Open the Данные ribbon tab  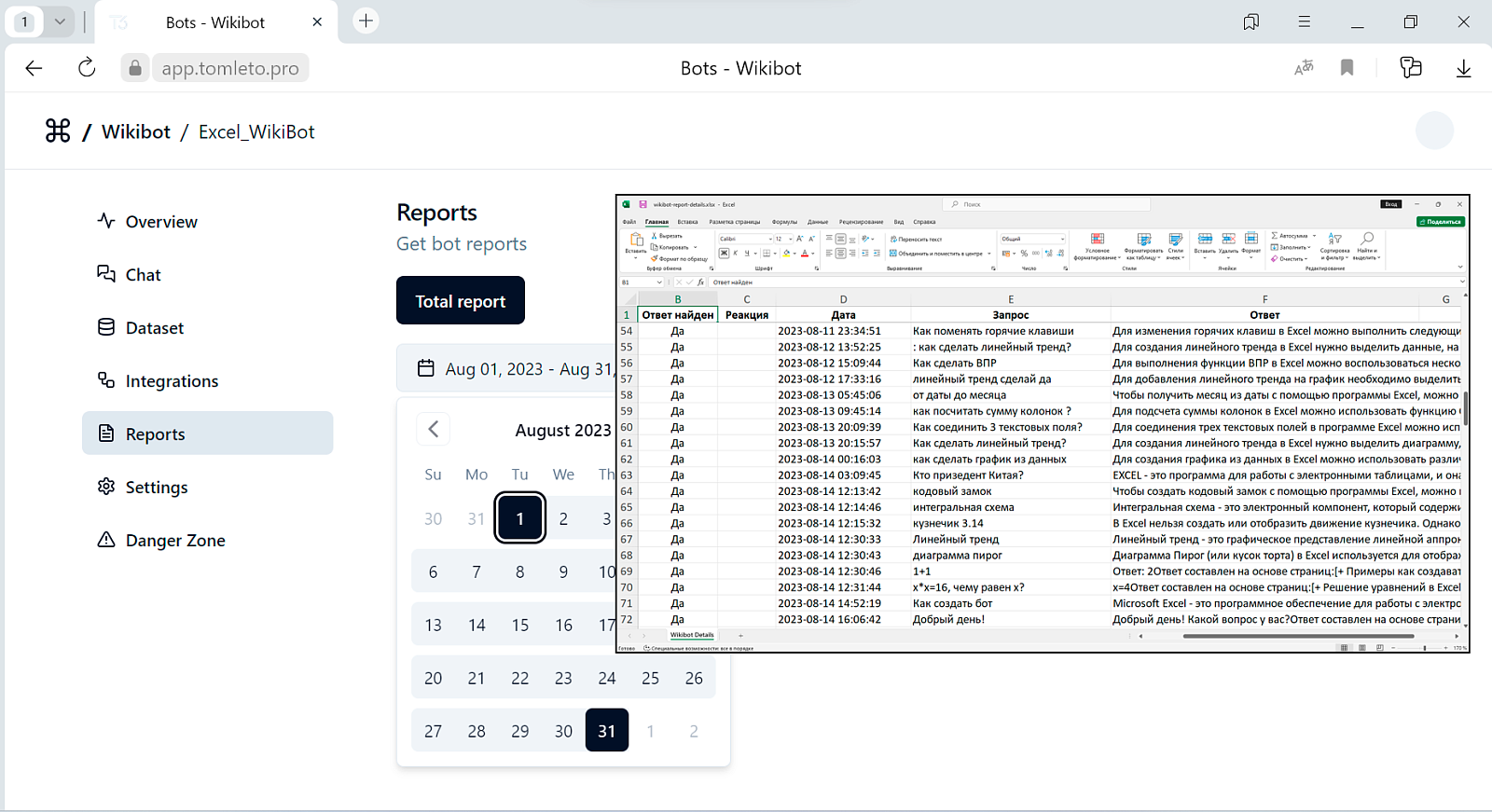(818, 222)
